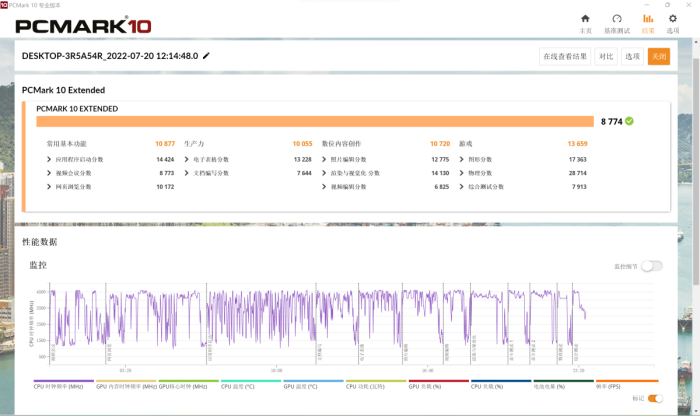Click the overall score 8 774
Image resolution: width=700 pixels, height=416 pixels.
[x=611, y=121]
